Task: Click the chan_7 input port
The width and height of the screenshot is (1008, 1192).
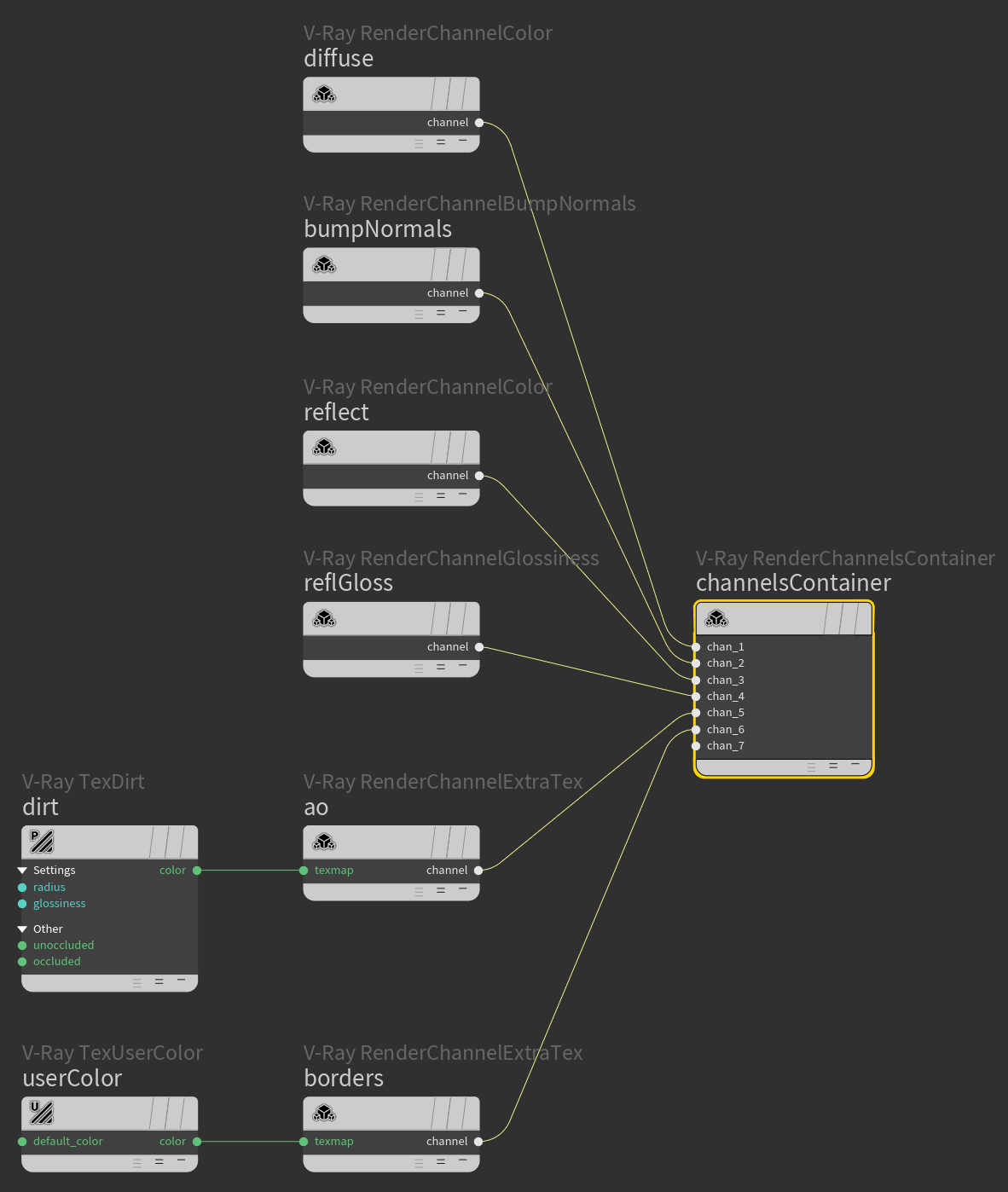Action: click(x=696, y=746)
